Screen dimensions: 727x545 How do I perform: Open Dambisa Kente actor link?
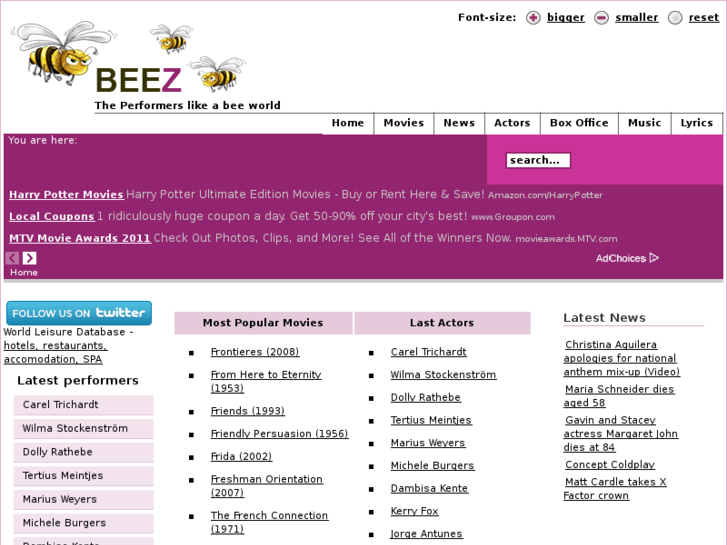coord(429,488)
